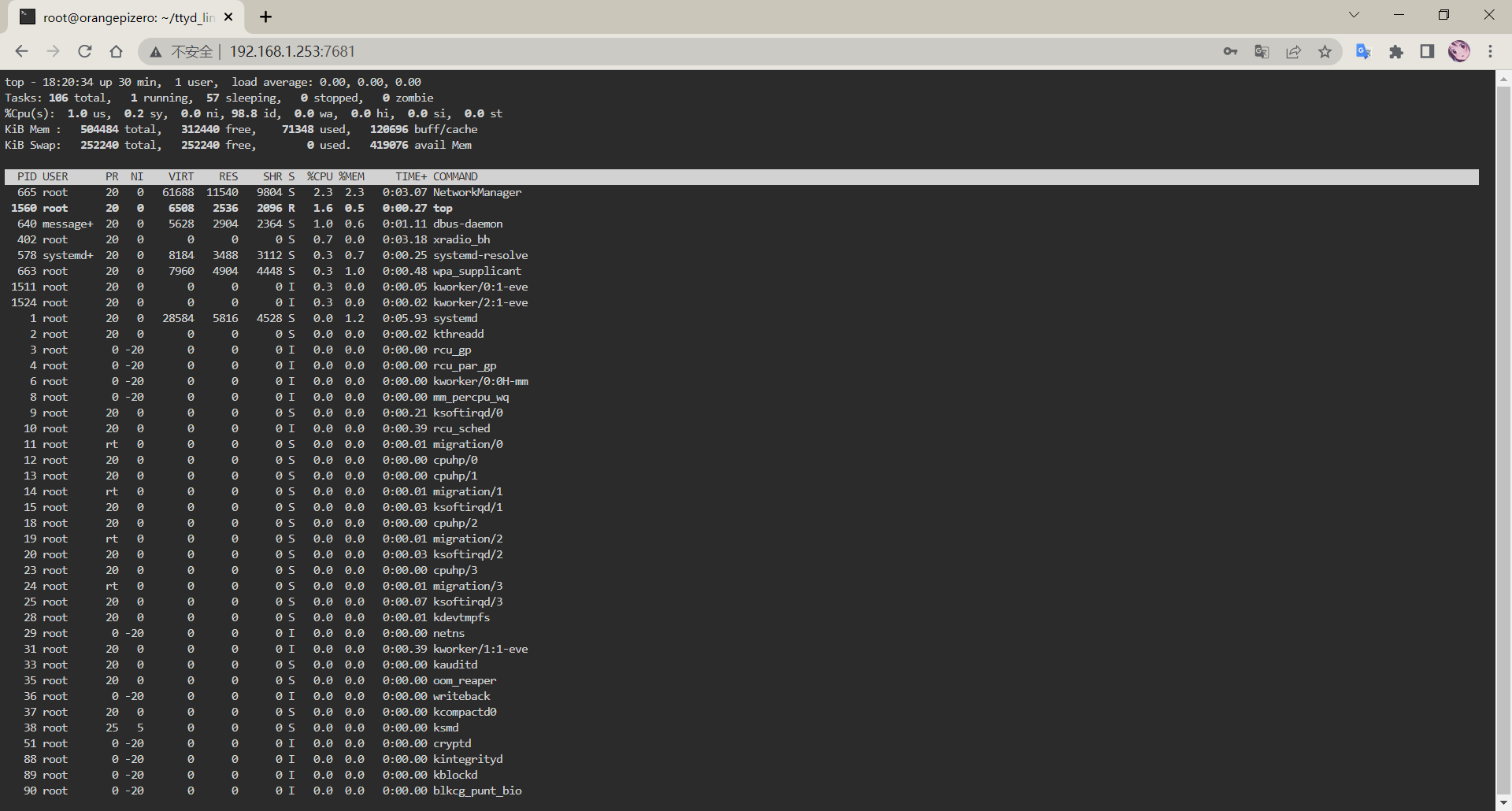Toggle the browser side panel
Screen dimensions: 1512x811
click(x=1427, y=51)
